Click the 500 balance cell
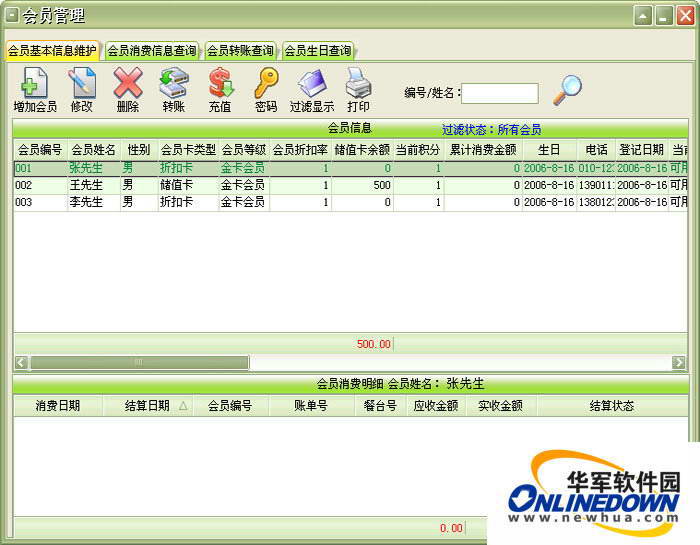This screenshot has width=700, height=545. [x=362, y=185]
